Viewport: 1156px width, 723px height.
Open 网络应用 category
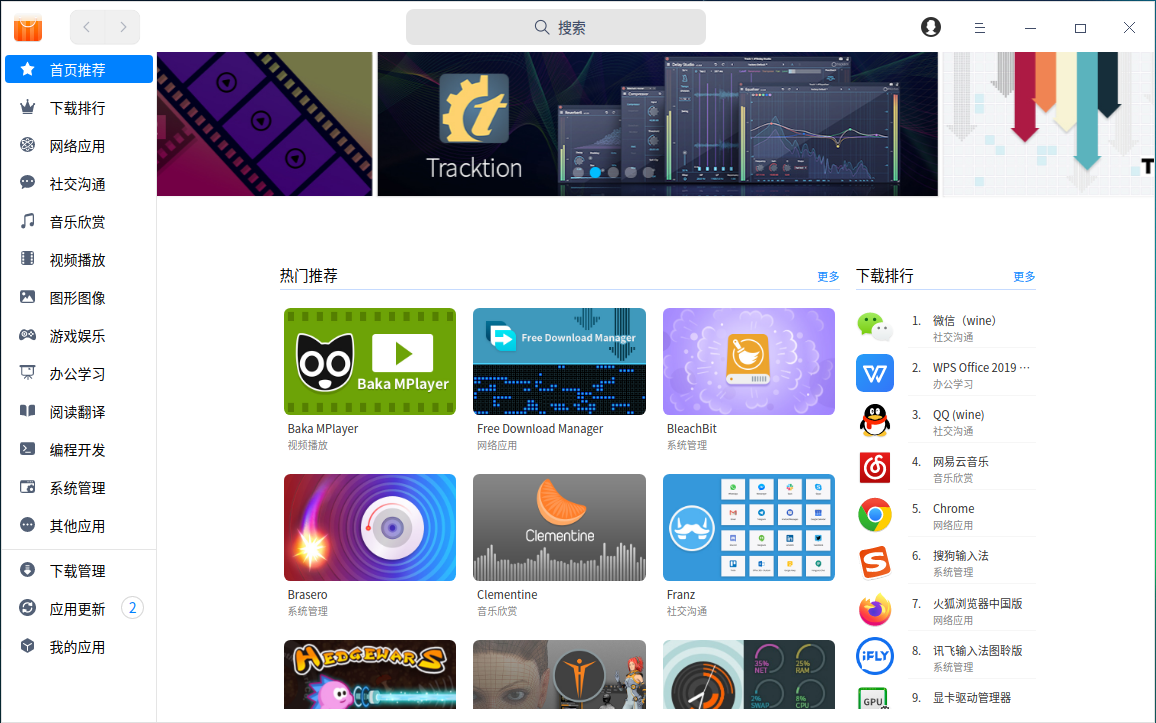[x=79, y=146]
